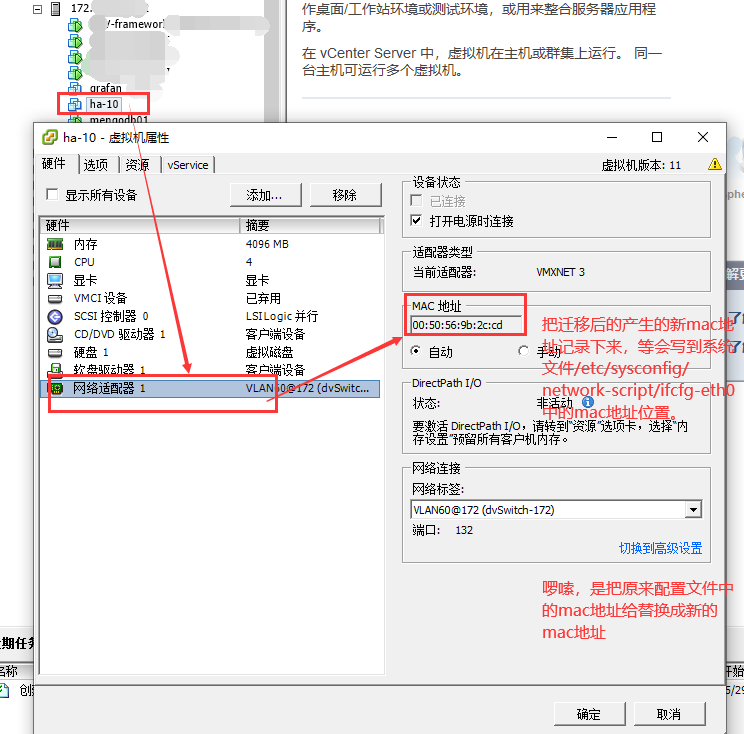Click the VMXNET 3 adapter type text
This screenshot has height=734, width=744.
[x=560, y=272]
